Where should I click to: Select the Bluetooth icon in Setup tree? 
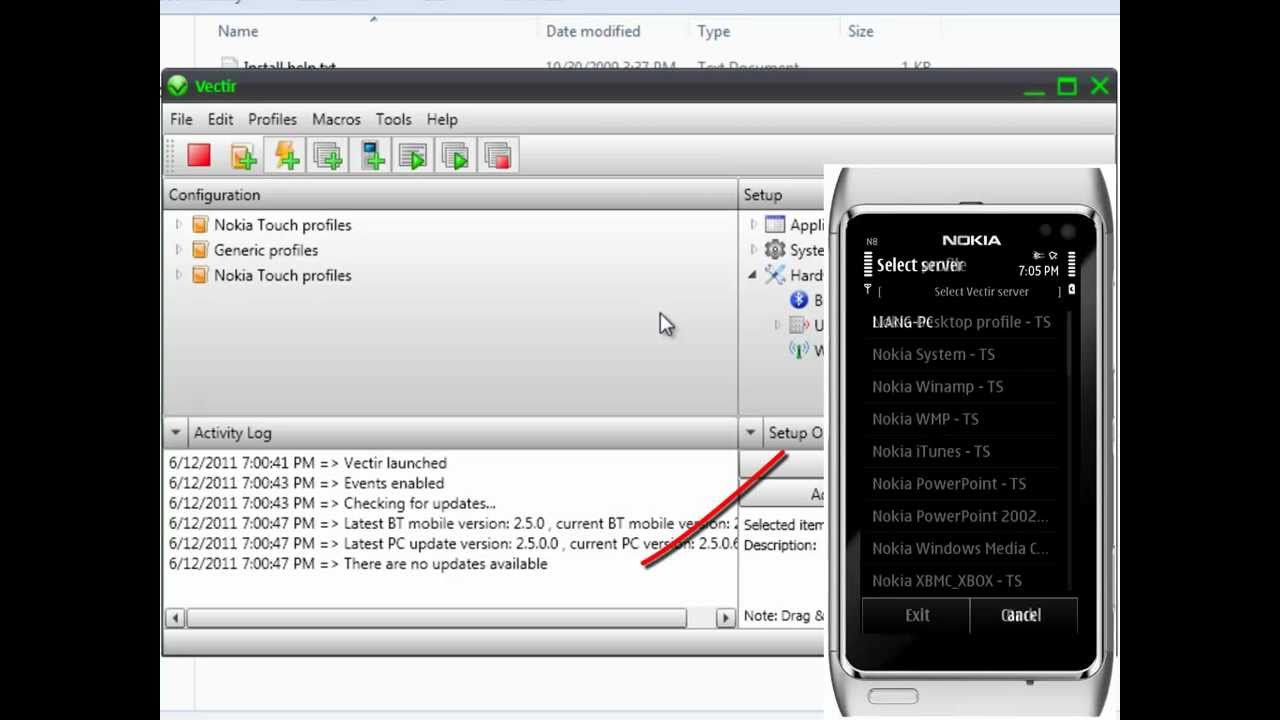point(799,299)
